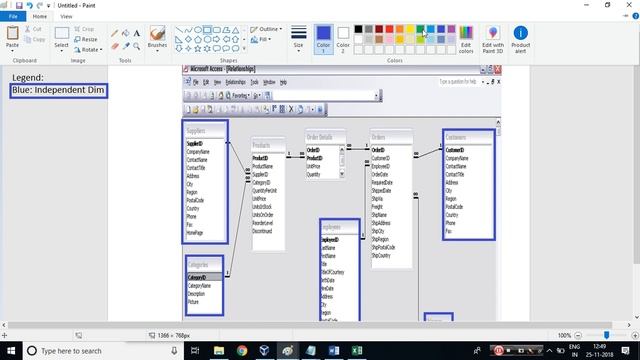Click the Resize button
The height and width of the screenshot is (360, 640).
[86, 39]
